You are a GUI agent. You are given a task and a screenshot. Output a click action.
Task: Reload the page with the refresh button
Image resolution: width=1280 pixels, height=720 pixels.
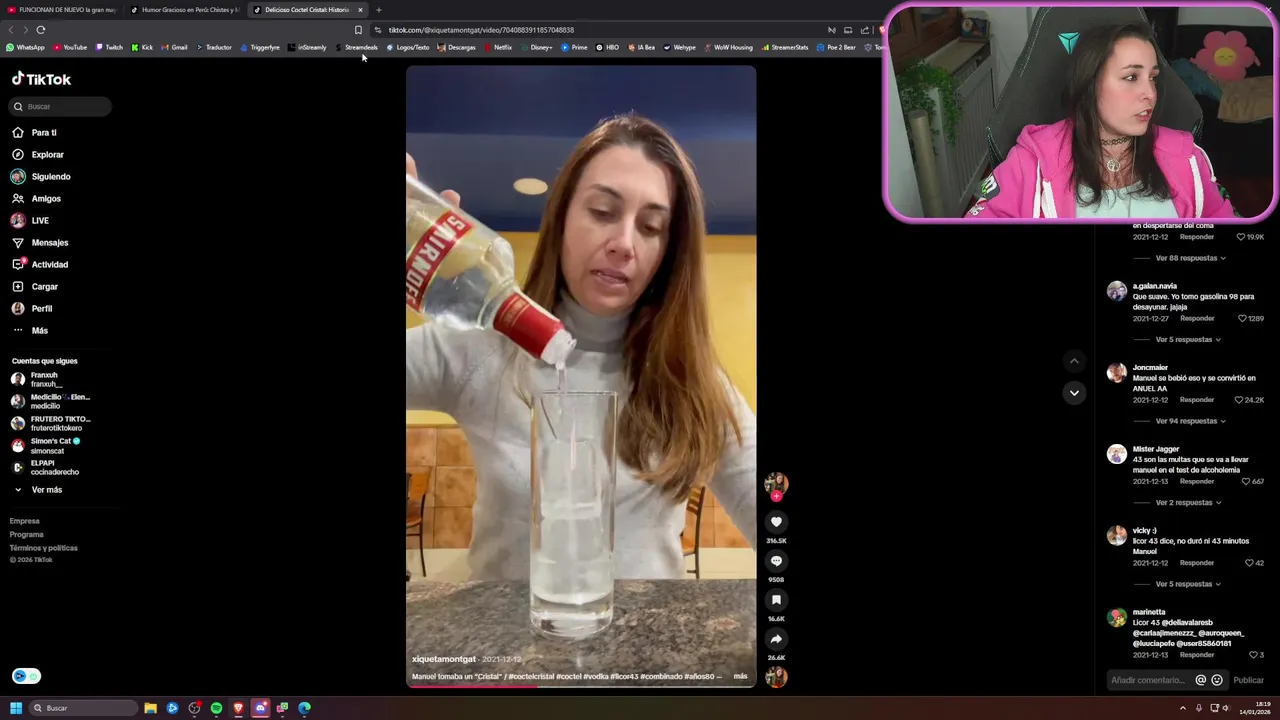point(41,30)
